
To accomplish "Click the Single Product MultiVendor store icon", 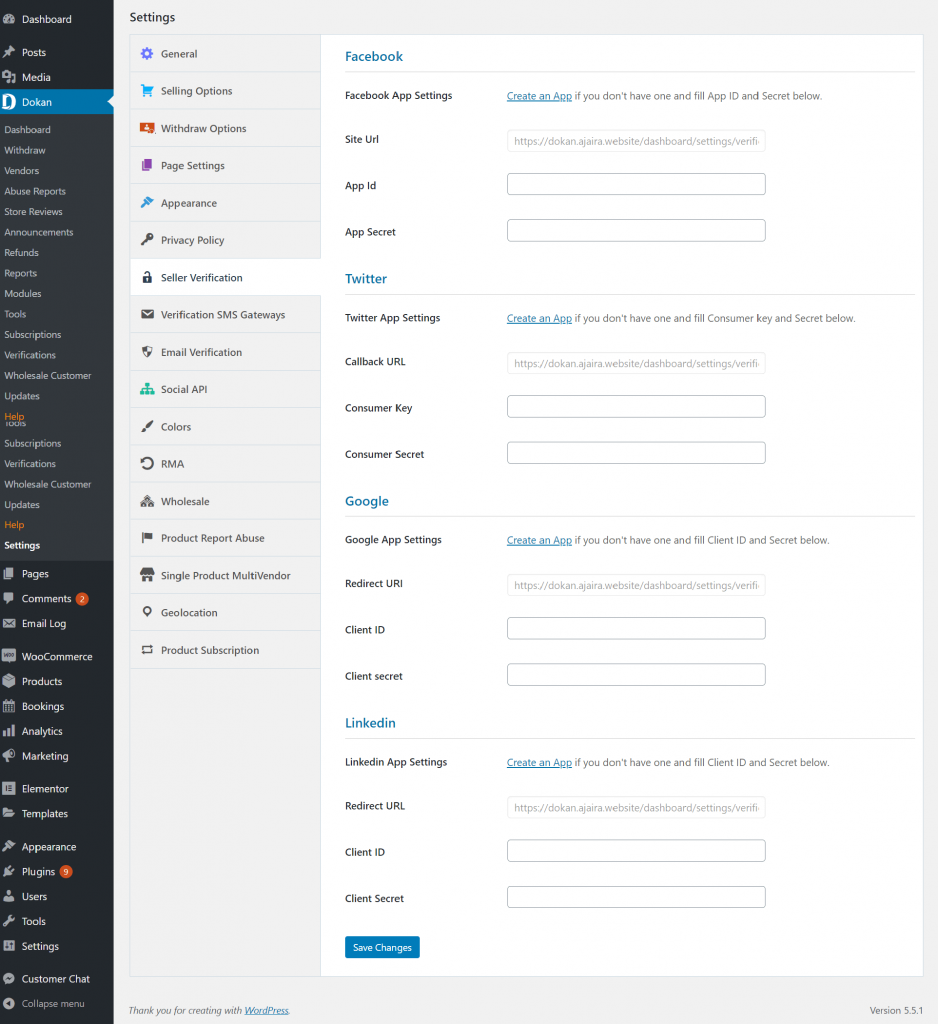I will point(147,575).
